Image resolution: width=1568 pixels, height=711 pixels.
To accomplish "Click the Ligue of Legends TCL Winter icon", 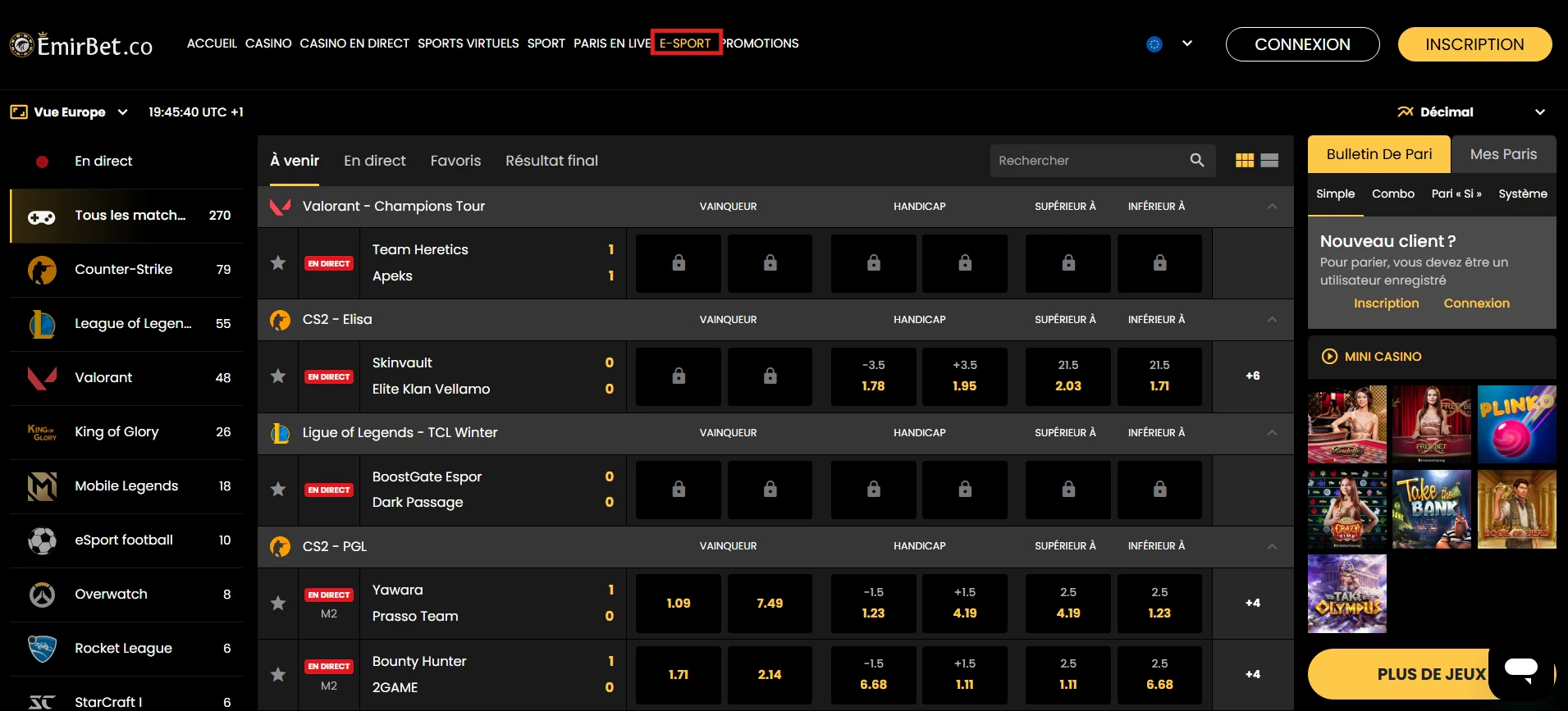I will point(280,433).
